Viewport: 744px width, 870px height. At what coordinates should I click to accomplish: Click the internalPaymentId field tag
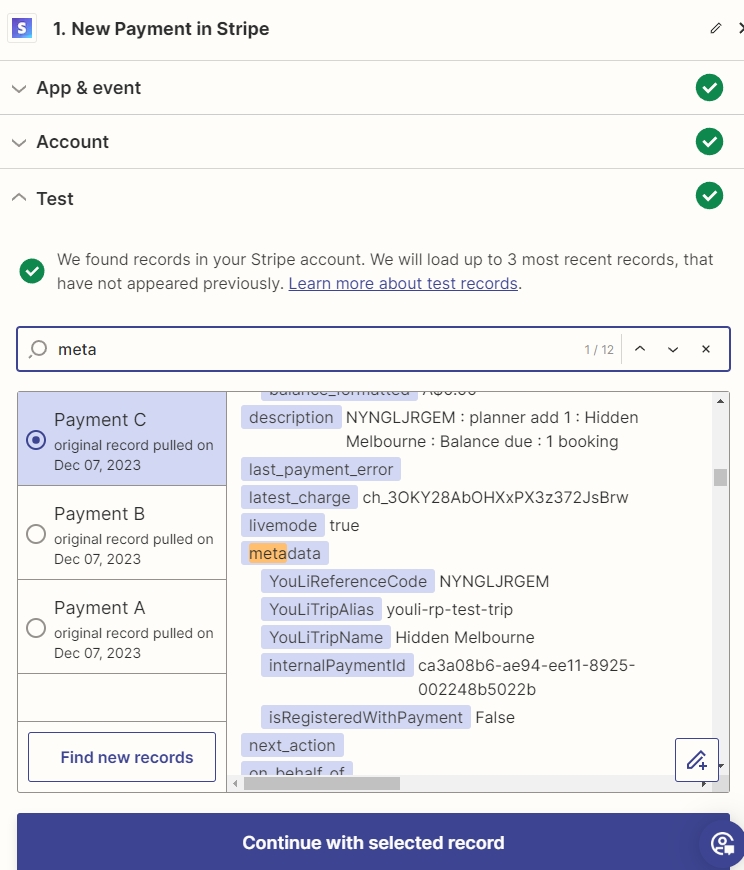[x=337, y=665]
